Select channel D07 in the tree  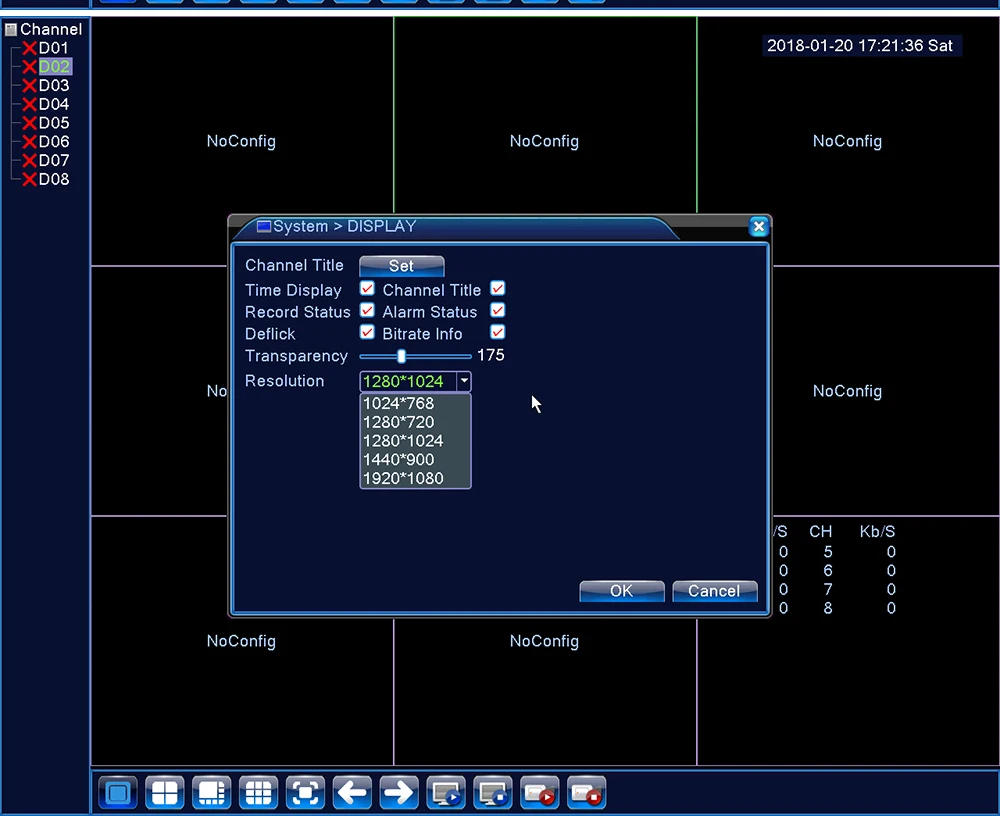coord(54,161)
